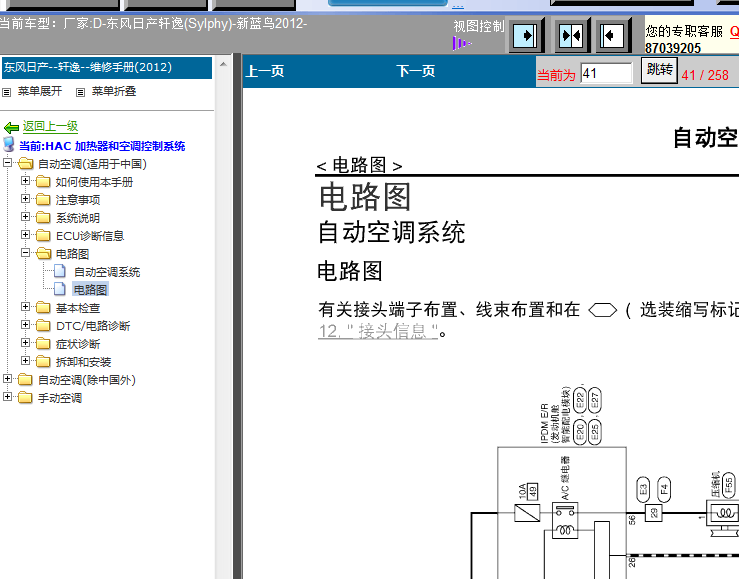Click the tree panel scroll-up arrow

click(223, 64)
